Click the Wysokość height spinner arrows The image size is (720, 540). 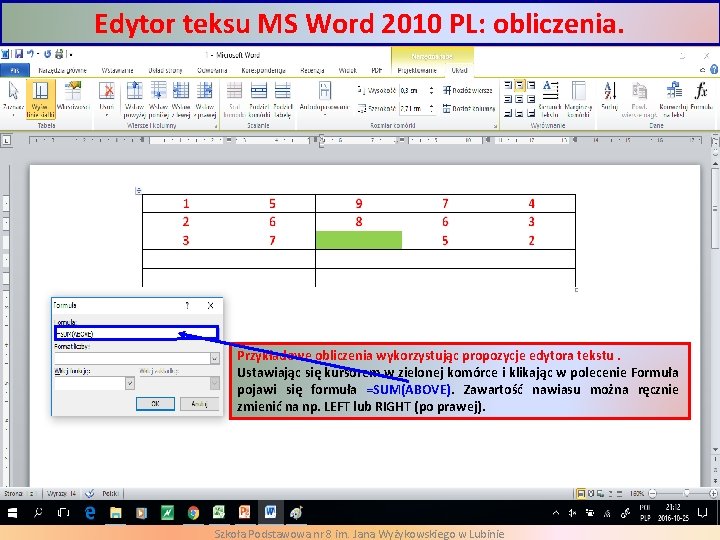tap(431, 90)
